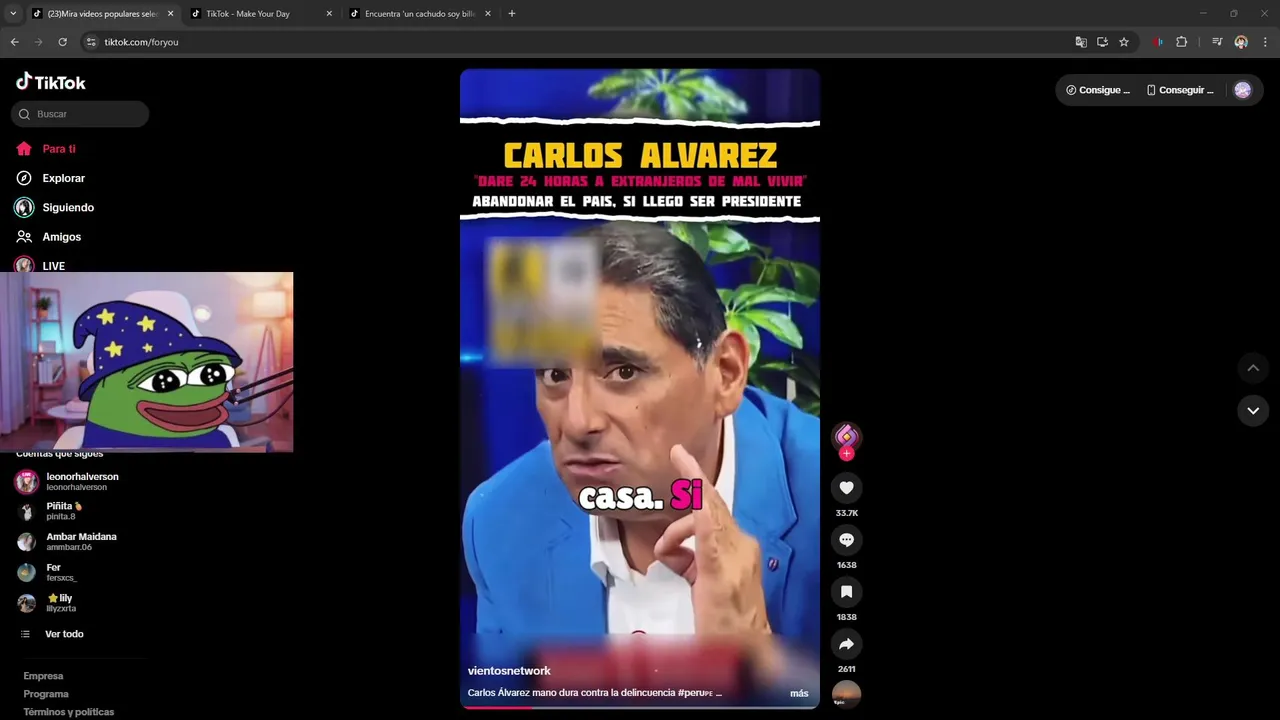The height and width of the screenshot is (720, 1280).
Task: Translate this page via address bar icon
Action: click(1081, 42)
